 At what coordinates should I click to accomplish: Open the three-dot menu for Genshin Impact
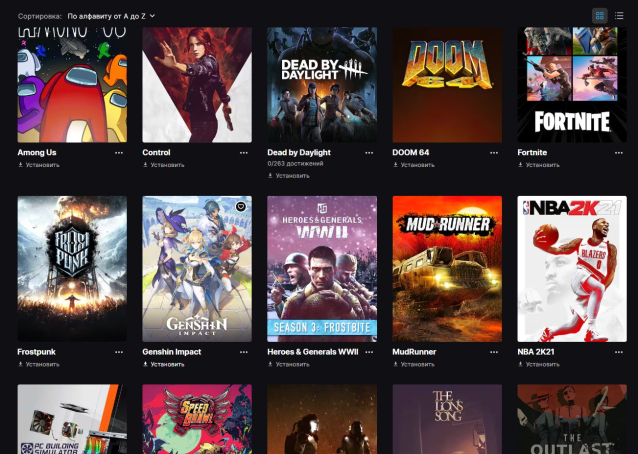pos(244,352)
